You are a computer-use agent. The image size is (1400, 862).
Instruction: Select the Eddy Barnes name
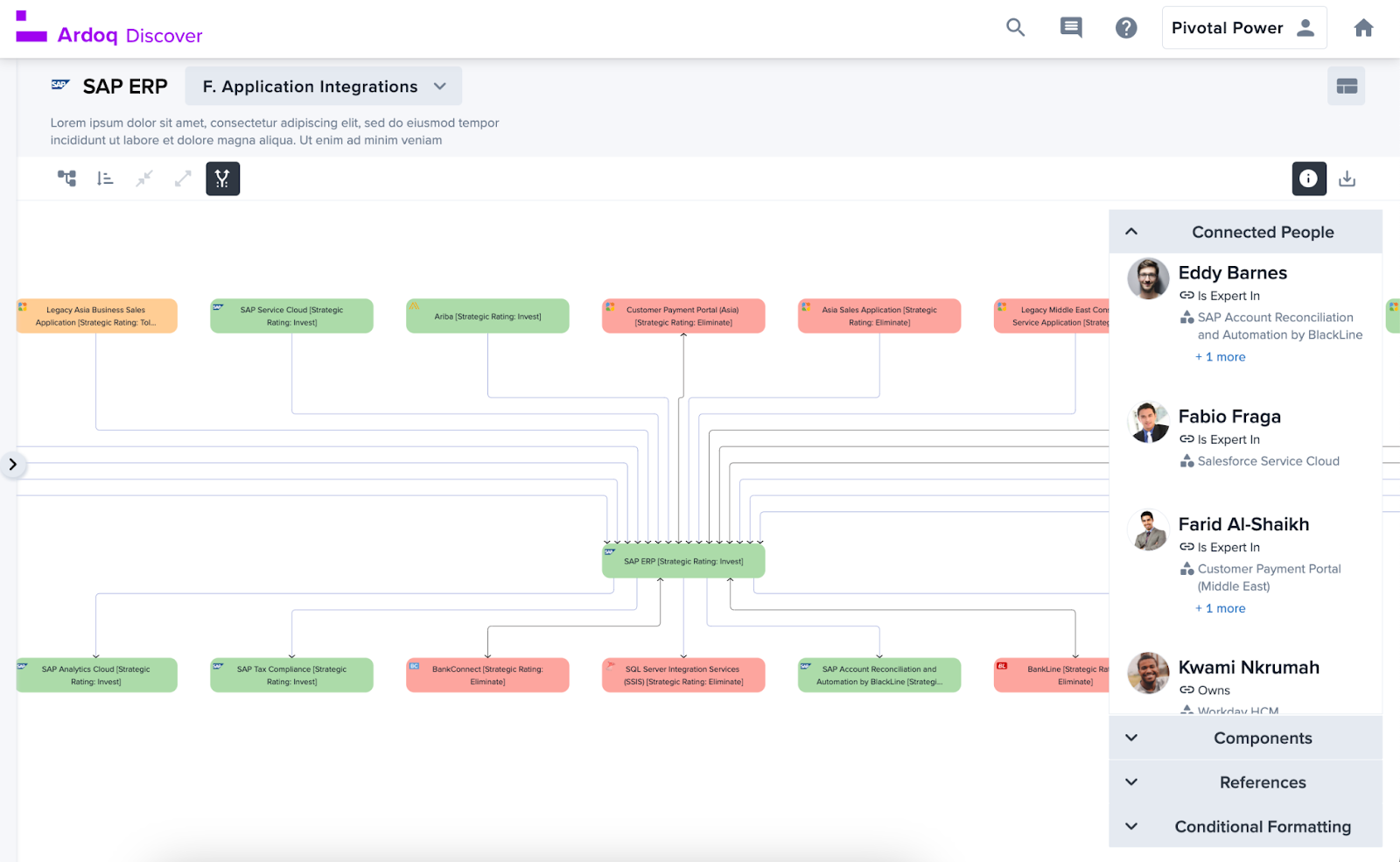tap(1233, 273)
